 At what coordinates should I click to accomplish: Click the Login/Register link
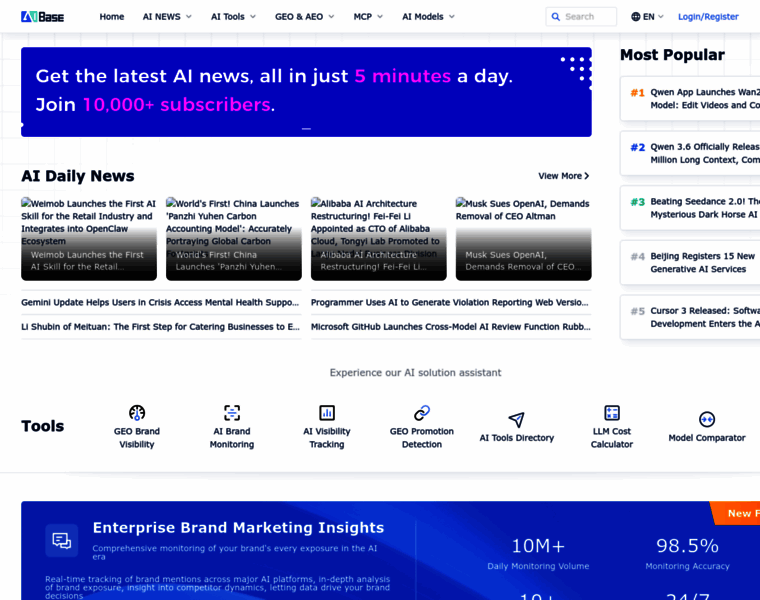click(x=708, y=17)
